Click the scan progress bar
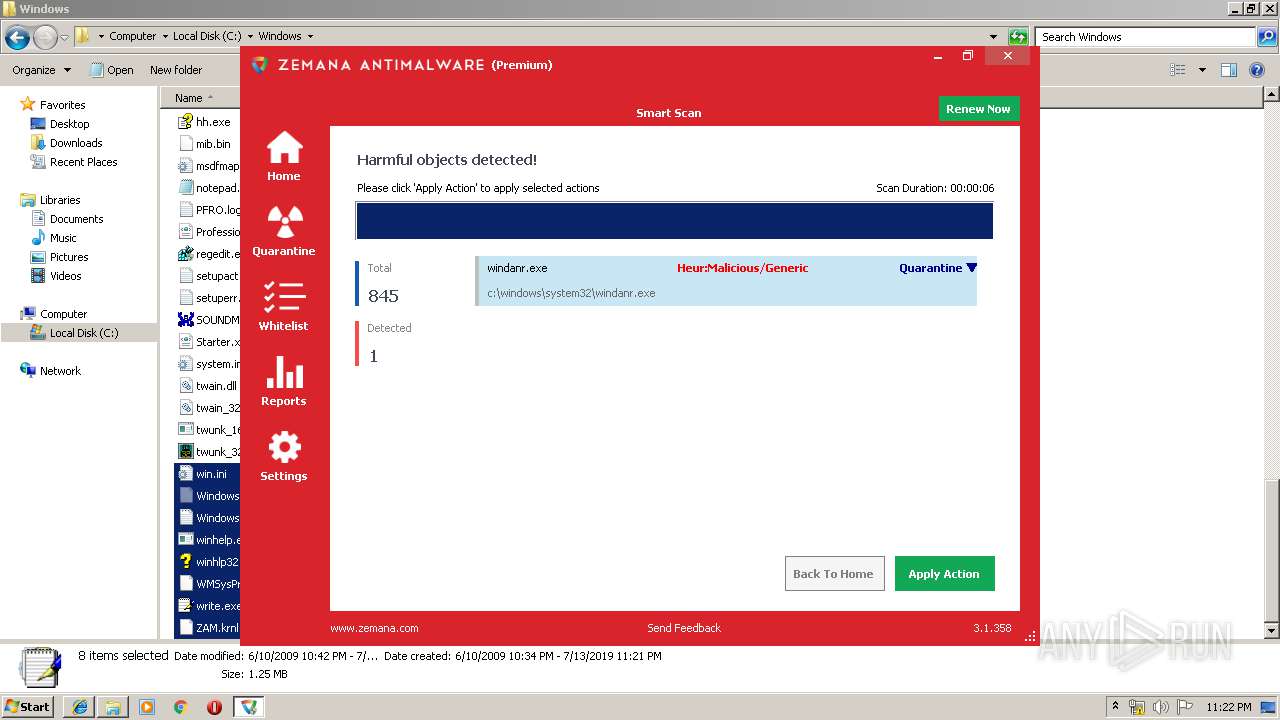The width and height of the screenshot is (1280, 720). pyautogui.click(x=674, y=221)
